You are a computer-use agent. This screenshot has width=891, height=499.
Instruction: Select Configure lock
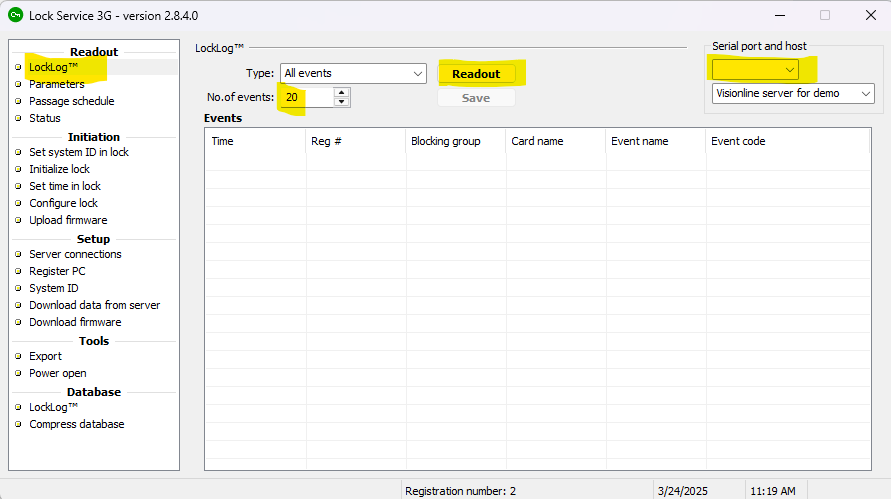64,203
